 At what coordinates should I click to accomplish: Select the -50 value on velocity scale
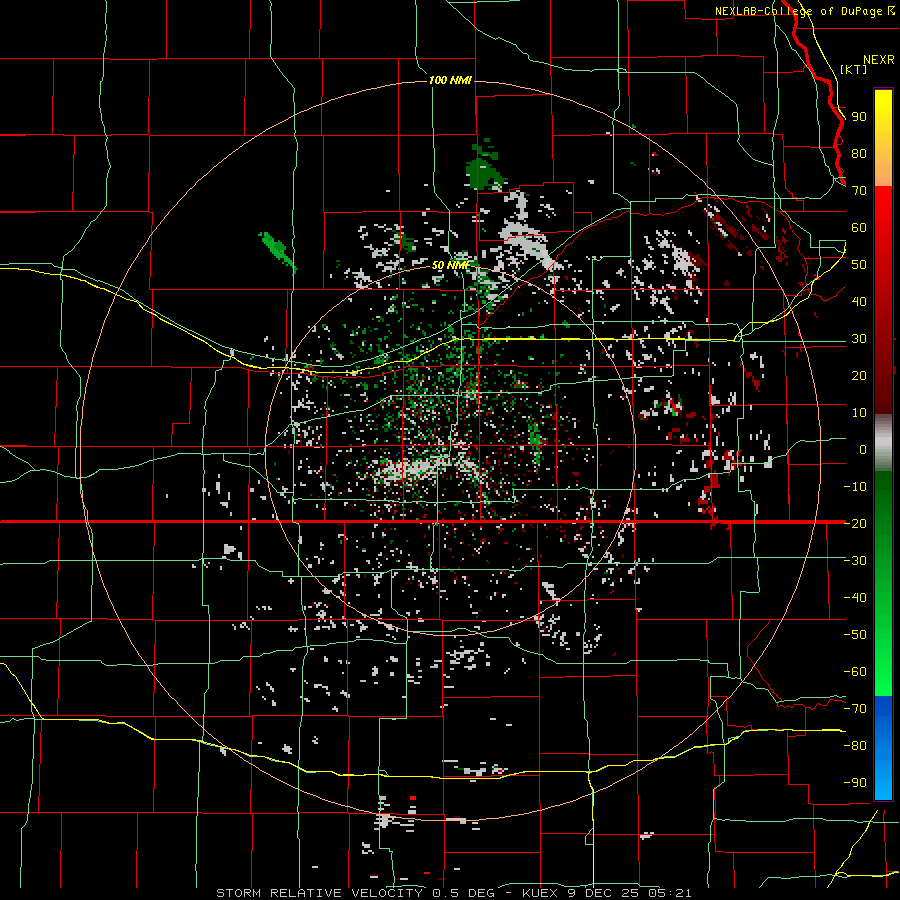click(855, 634)
